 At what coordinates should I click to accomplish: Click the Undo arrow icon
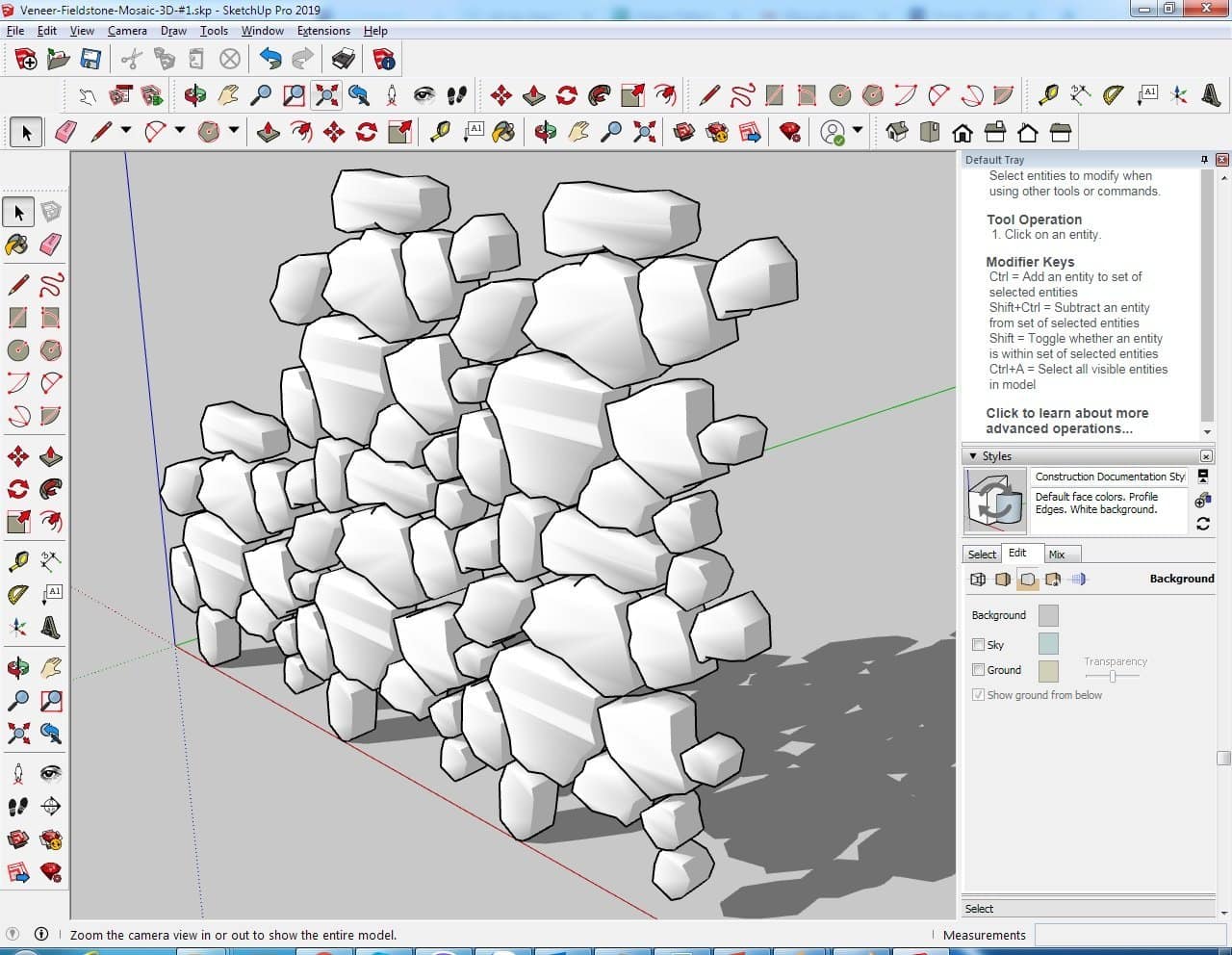270,60
